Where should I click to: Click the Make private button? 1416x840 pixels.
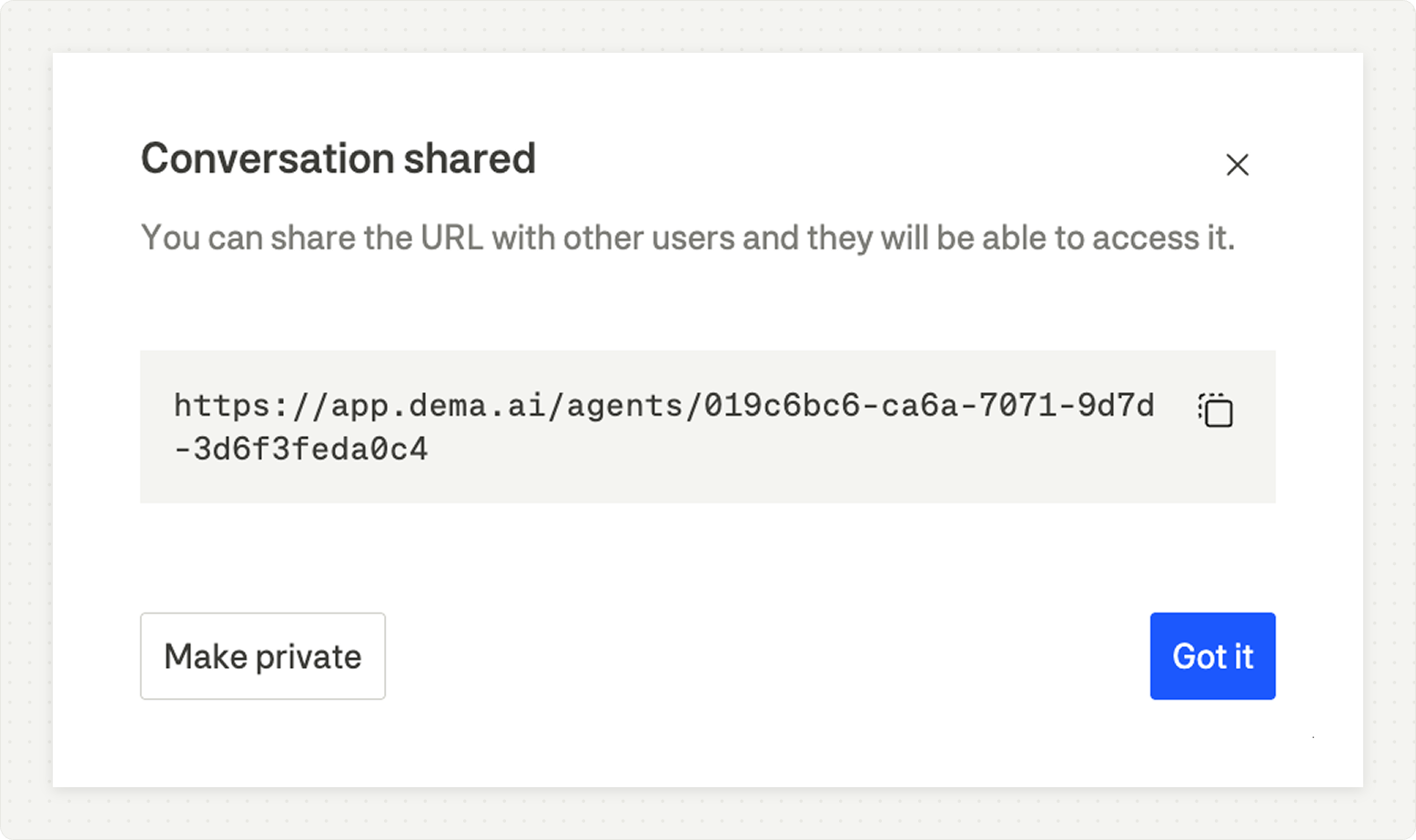tap(262, 656)
